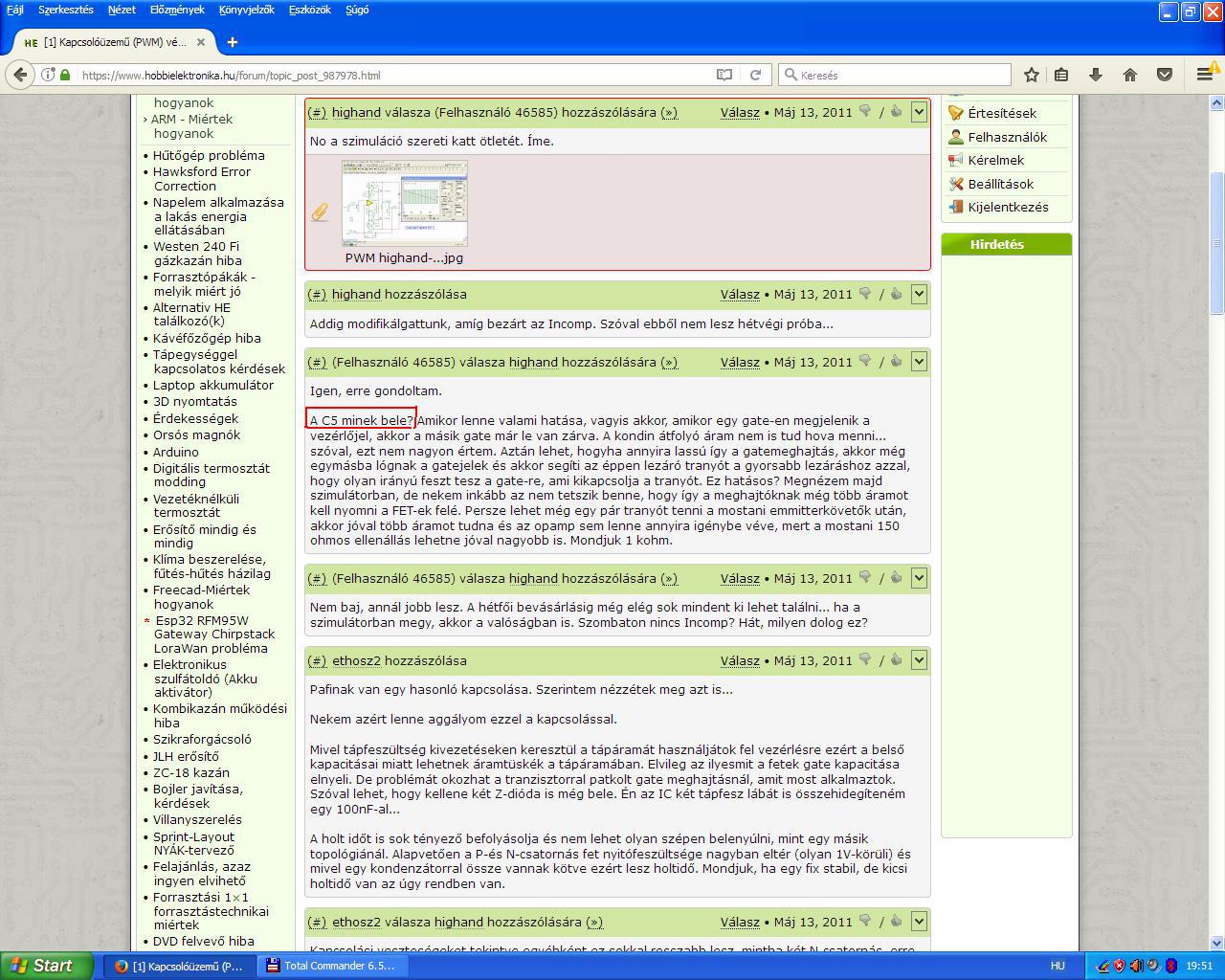Open the Szerkesztés menu
The image size is (1225, 980).
(66, 10)
